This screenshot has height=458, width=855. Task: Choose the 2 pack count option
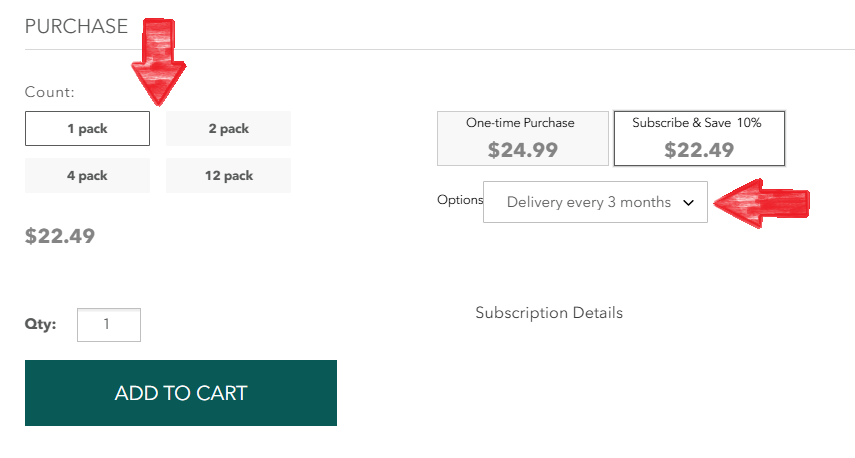tap(228, 129)
